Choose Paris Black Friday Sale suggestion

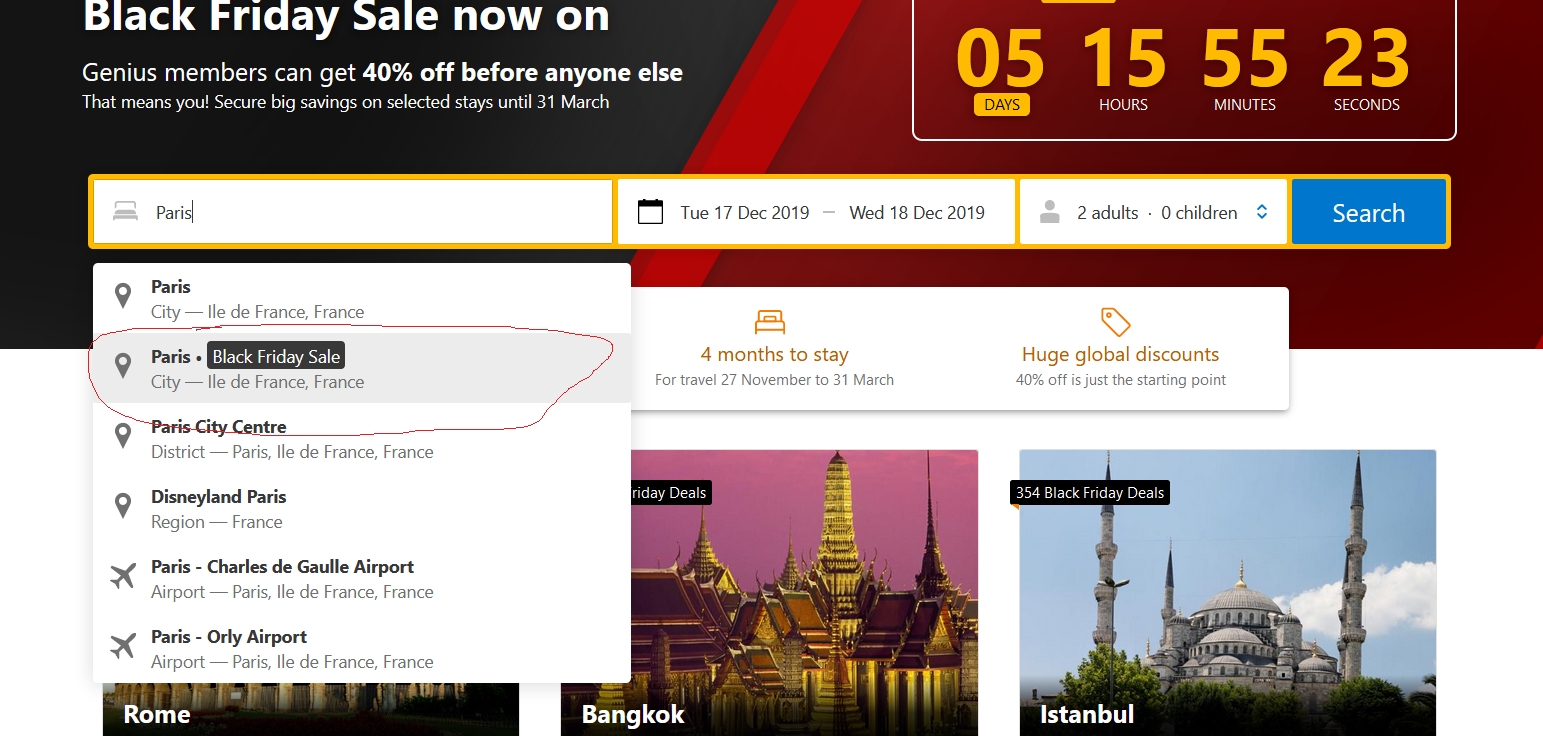(362, 368)
